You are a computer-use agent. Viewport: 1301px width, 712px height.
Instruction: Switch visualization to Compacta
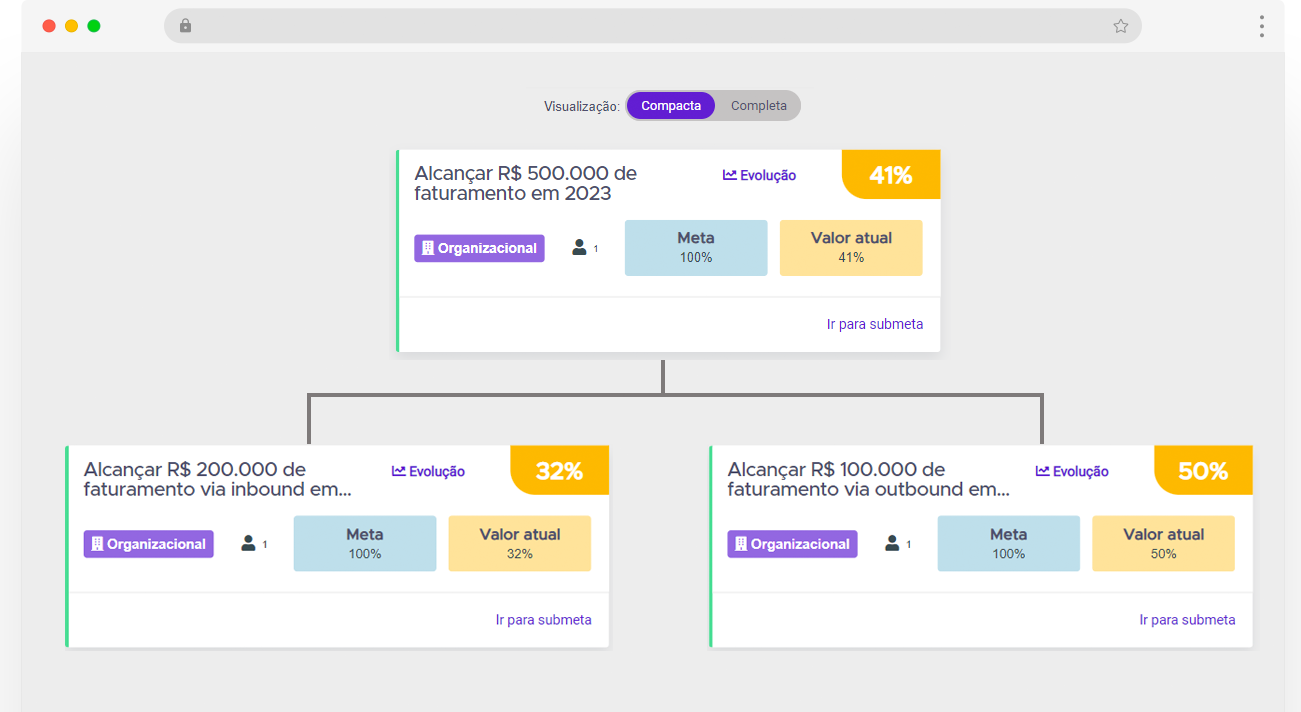[x=671, y=106]
